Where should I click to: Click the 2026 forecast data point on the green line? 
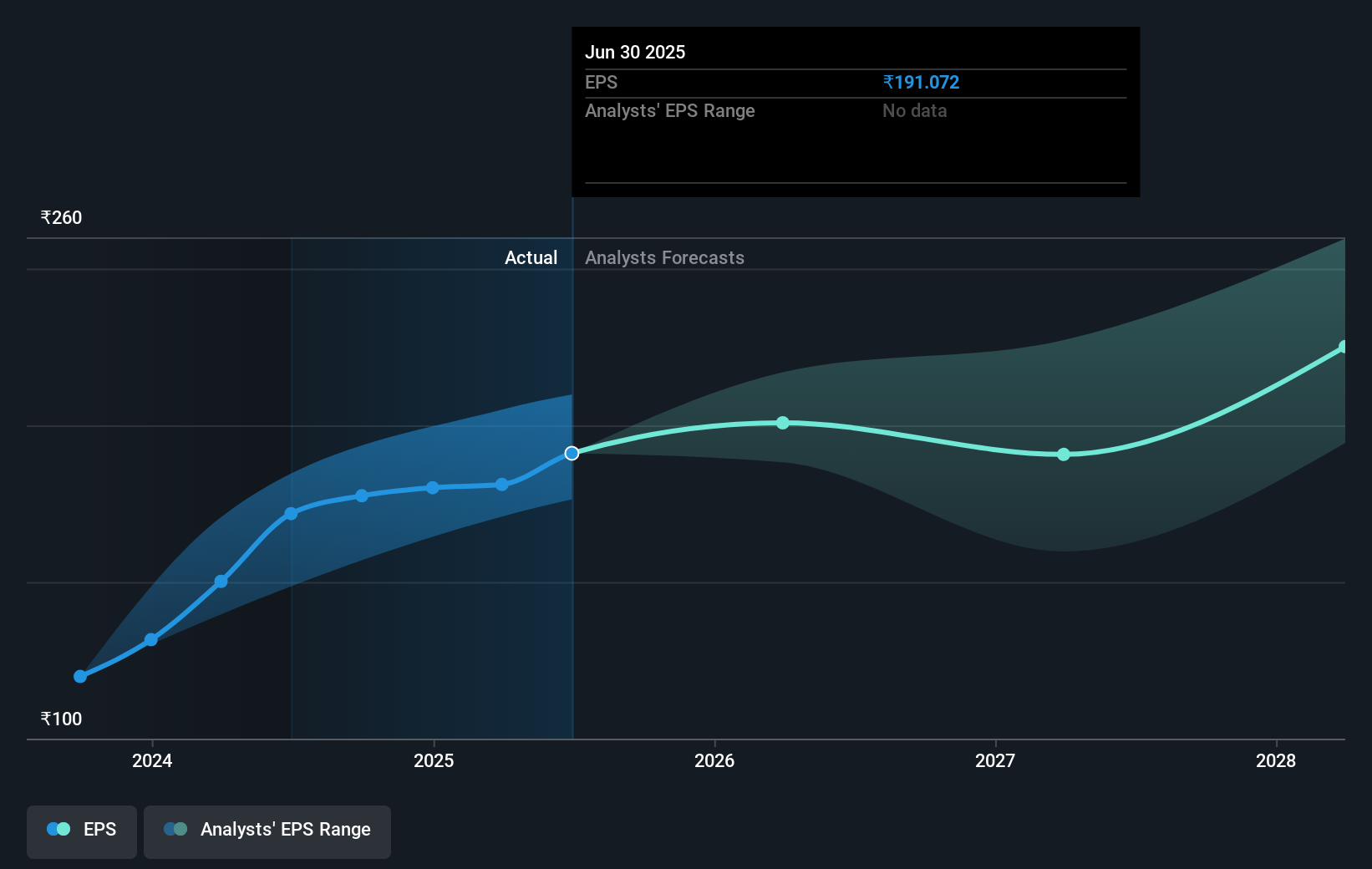(x=782, y=423)
